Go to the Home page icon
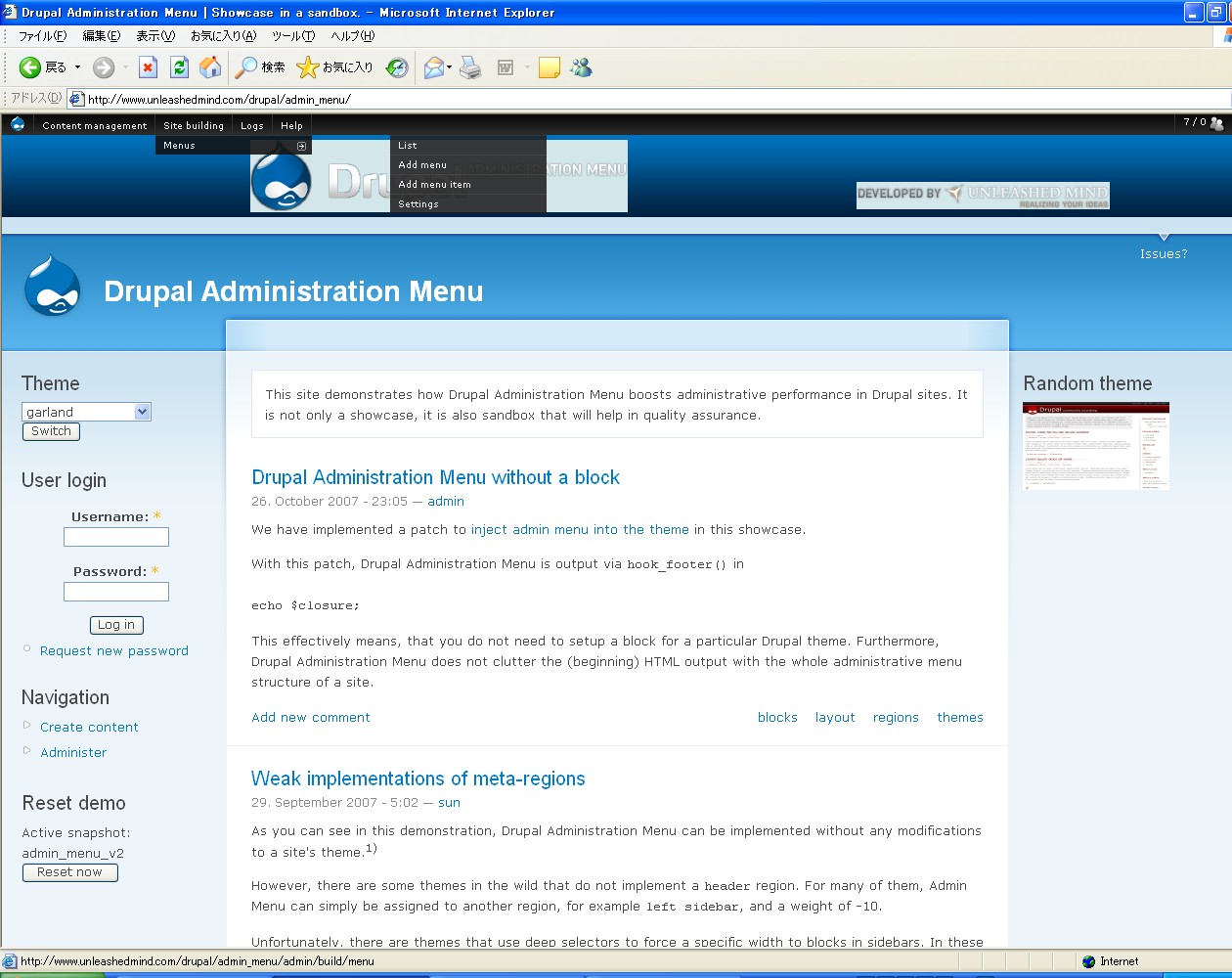The height and width of the screenshot is (978, 1232). click(x=210, y=67)
